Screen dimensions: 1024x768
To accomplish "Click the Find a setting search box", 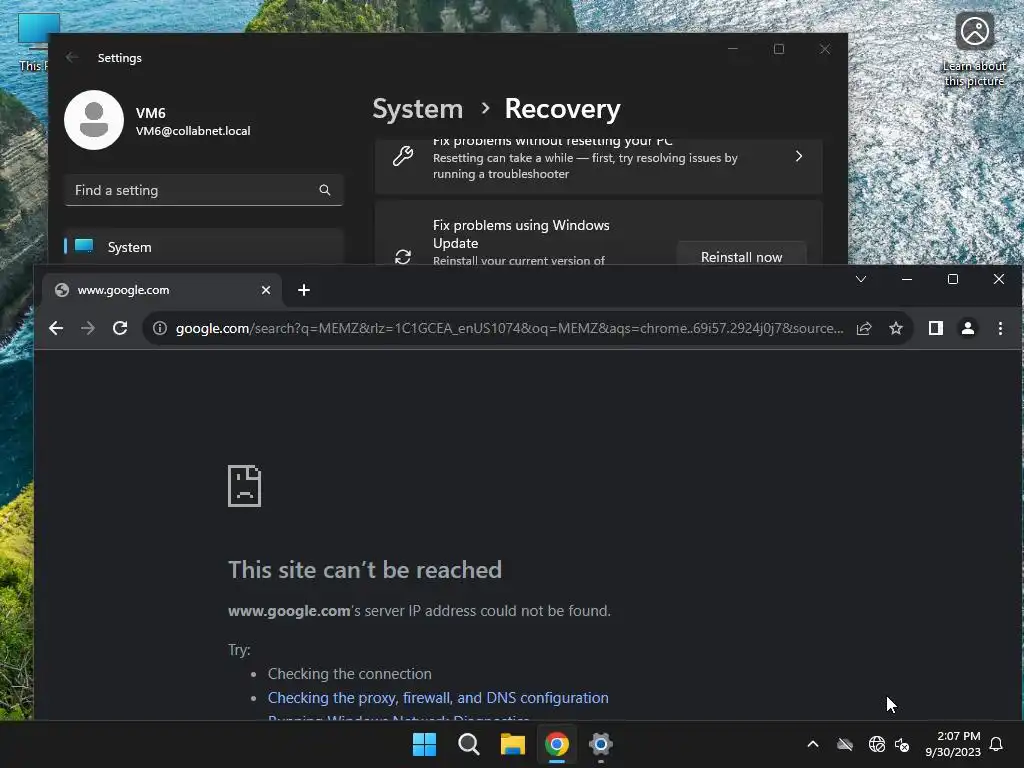I will [x=204, y=190].
